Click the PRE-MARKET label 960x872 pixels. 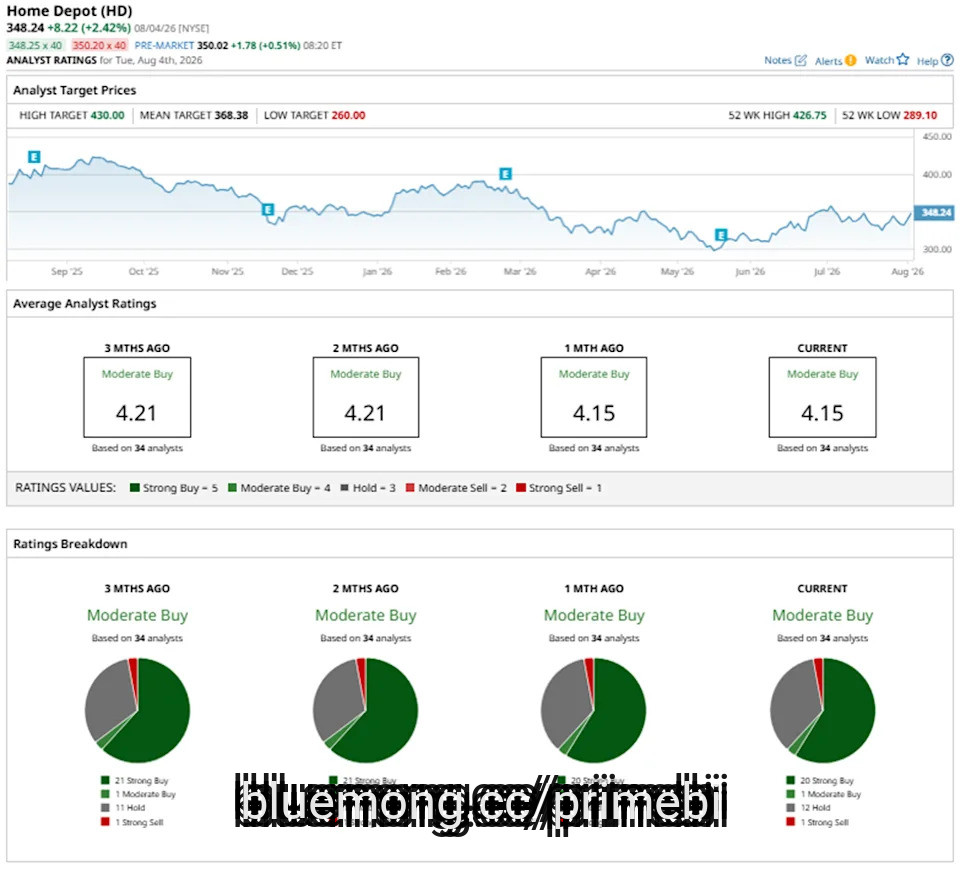coord(164,45)
